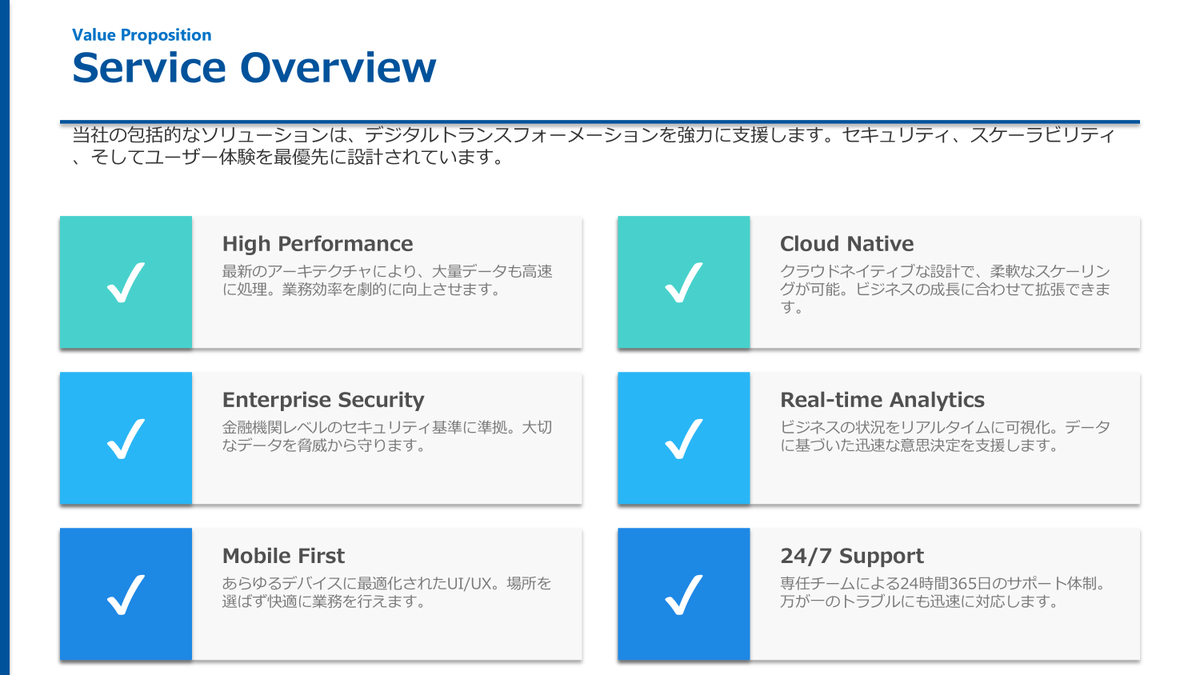This screenshot has height=675, width=1200.
Task: Click the Mobile First title text
Action: [284, 555]
